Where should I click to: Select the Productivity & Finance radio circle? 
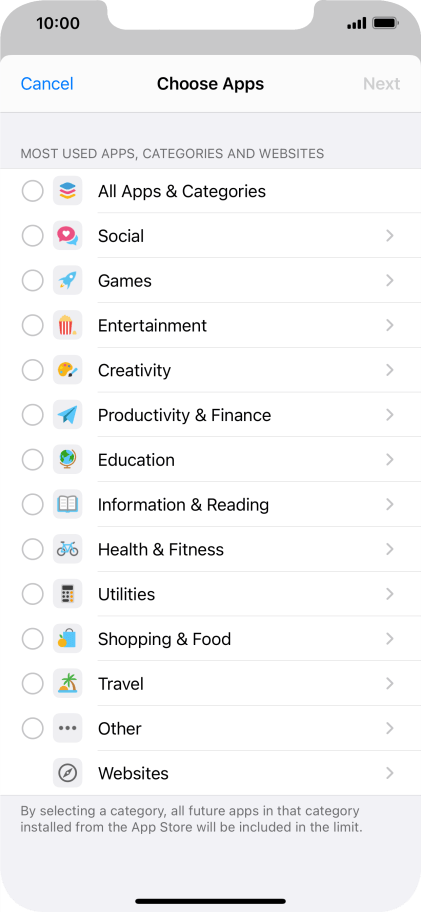(x=33, y=415)
